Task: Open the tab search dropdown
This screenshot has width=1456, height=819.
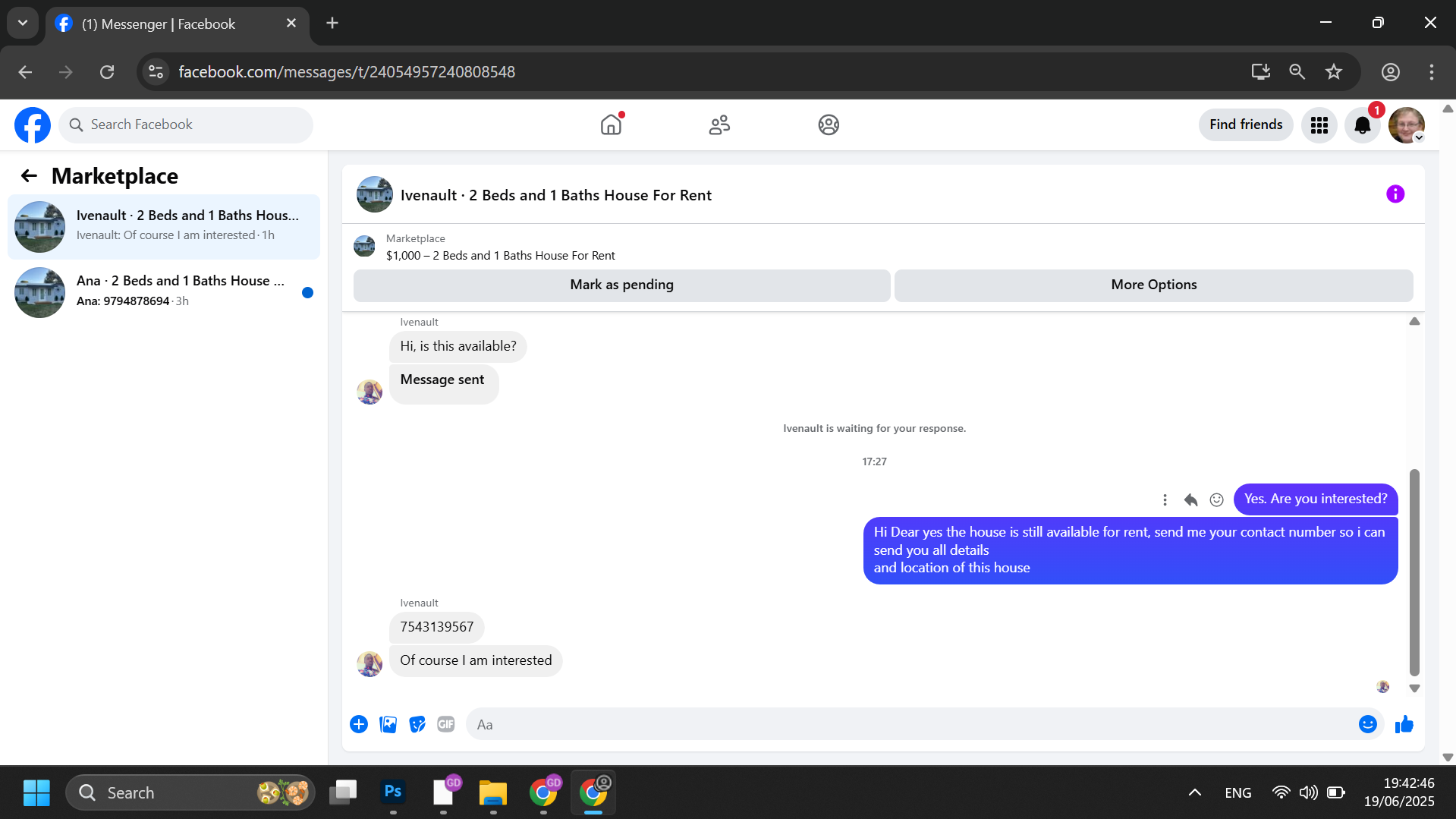Action: click(x=23, y=24)
